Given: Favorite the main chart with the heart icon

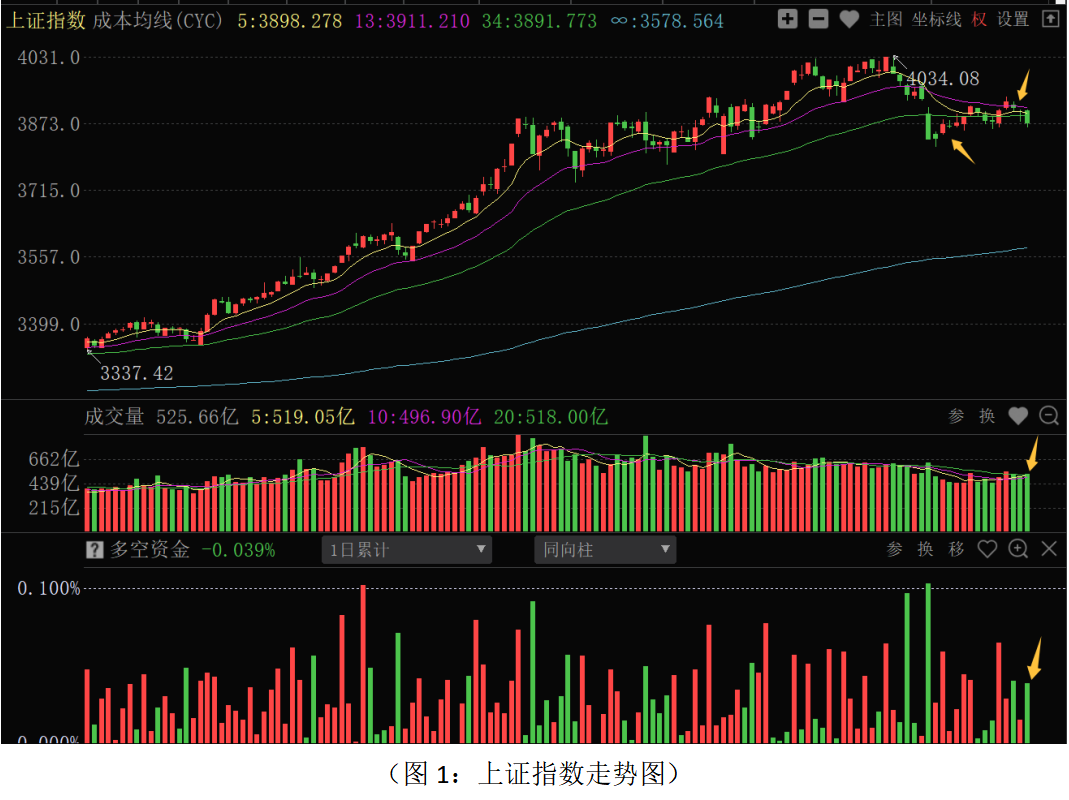Looking at the screenshot, I should (x=849, y=19).
